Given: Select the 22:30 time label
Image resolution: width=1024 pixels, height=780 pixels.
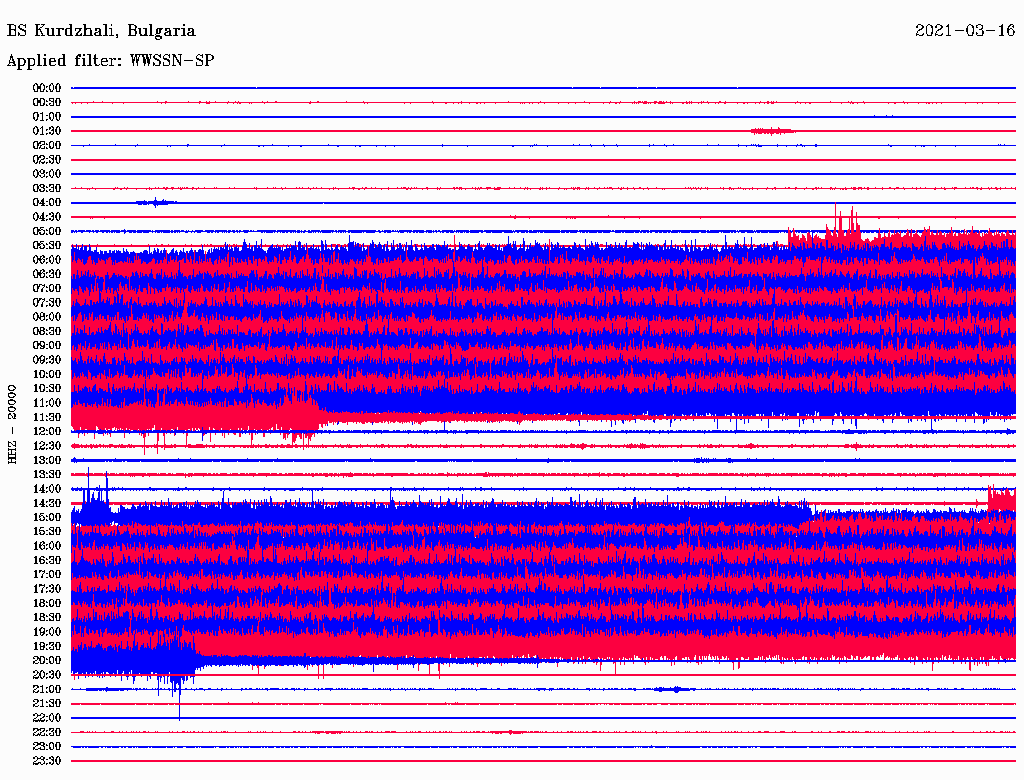Looking at the screenshot, I should click(47, 732).
